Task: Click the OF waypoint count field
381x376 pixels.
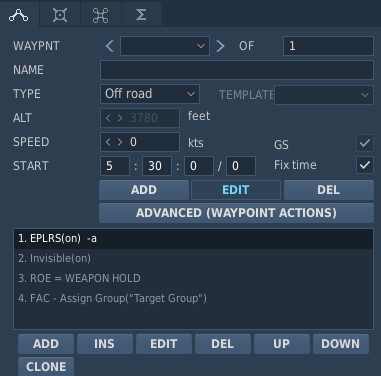Action: pyautogui.click(x=328, y=46)
